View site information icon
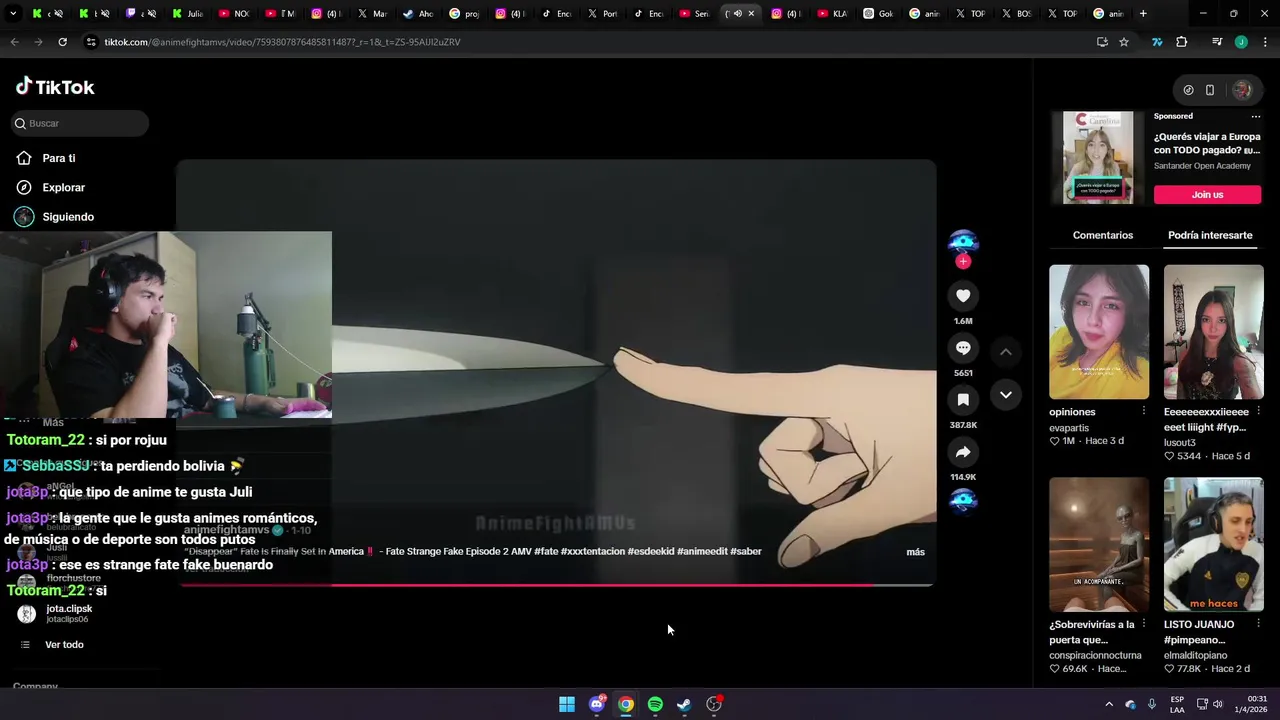 tap(91, 42)
